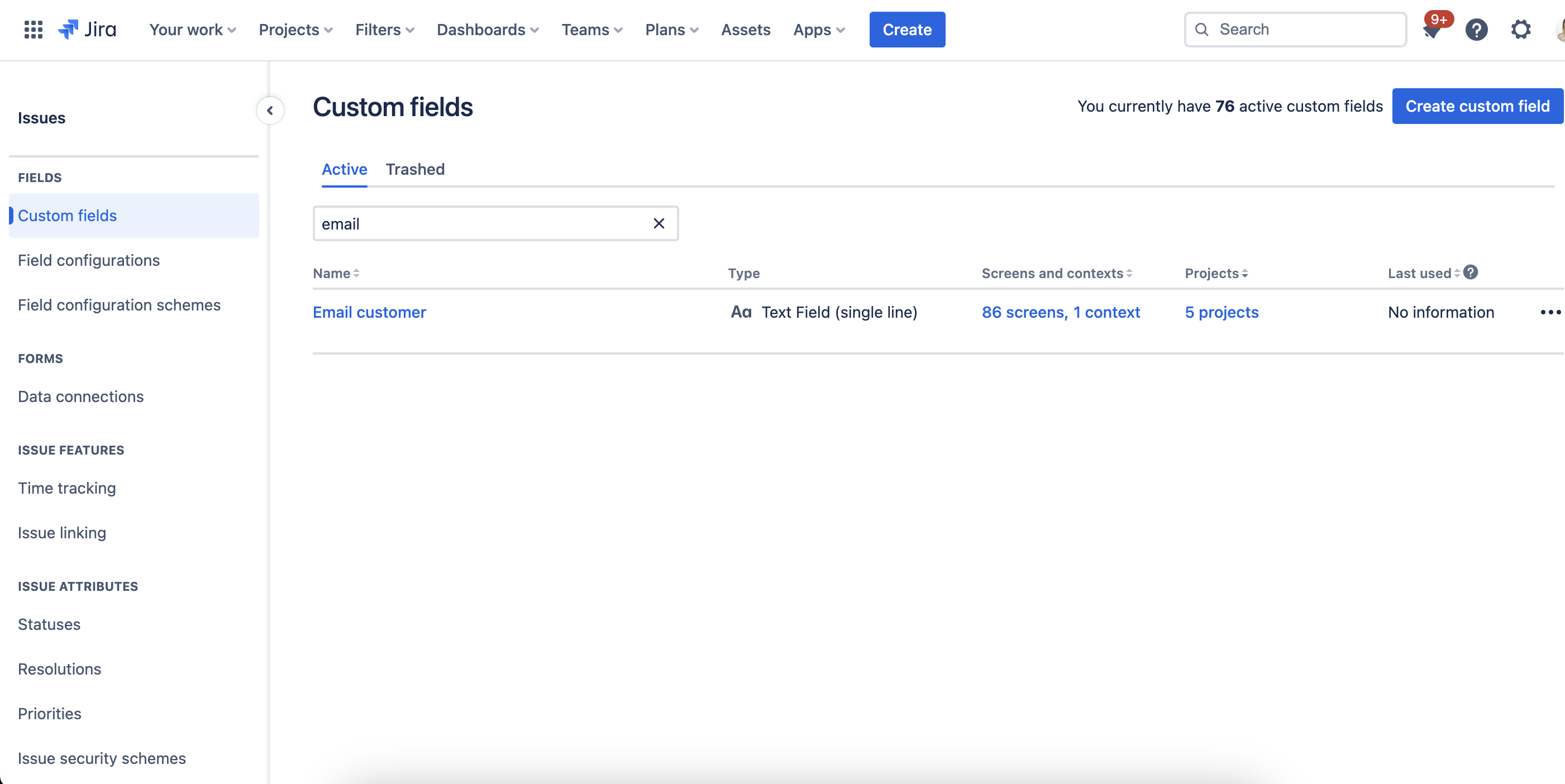Image resolution: width=1565 pixels, height=784 pixels.
Task: Click the Last used column help icon
Action: [x=1471, y=273]
